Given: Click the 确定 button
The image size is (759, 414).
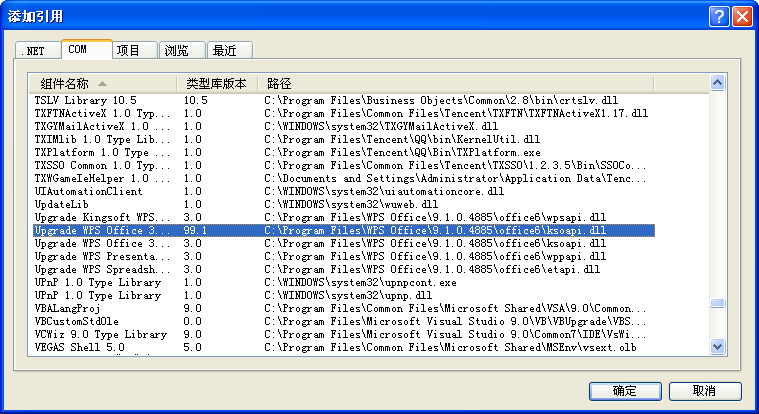Looking at the screenshot, I should [x=625, y=391].
